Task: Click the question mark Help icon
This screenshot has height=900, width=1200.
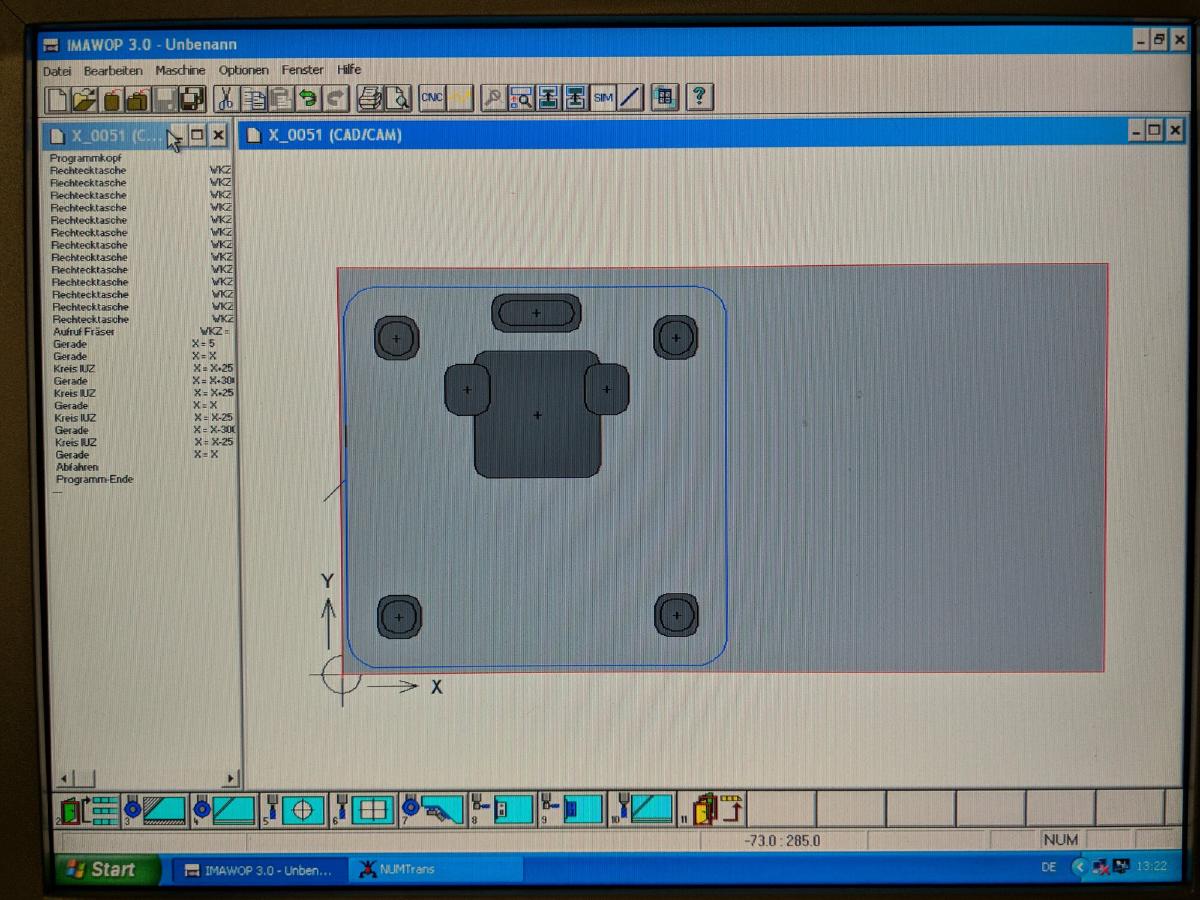Action: pyautogui.click(x=699, y=97)
